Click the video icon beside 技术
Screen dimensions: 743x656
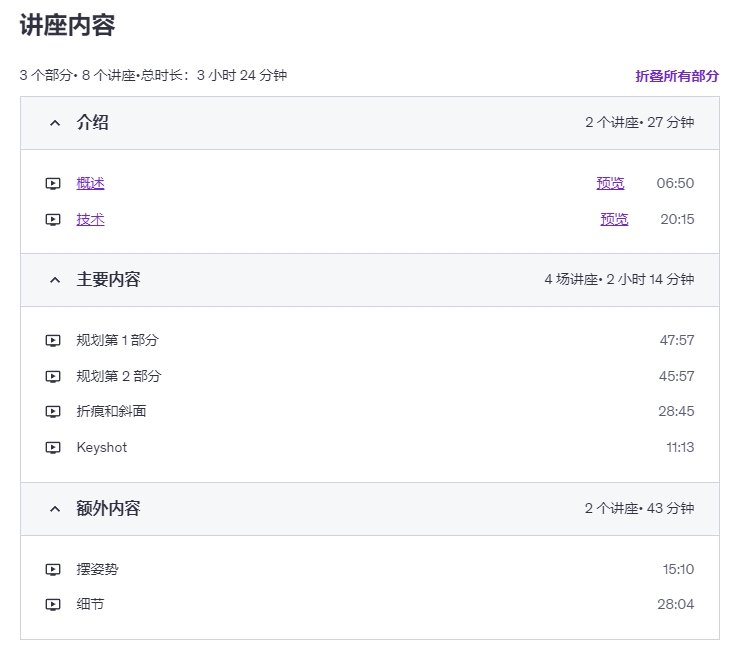click(x=53, y=219)
